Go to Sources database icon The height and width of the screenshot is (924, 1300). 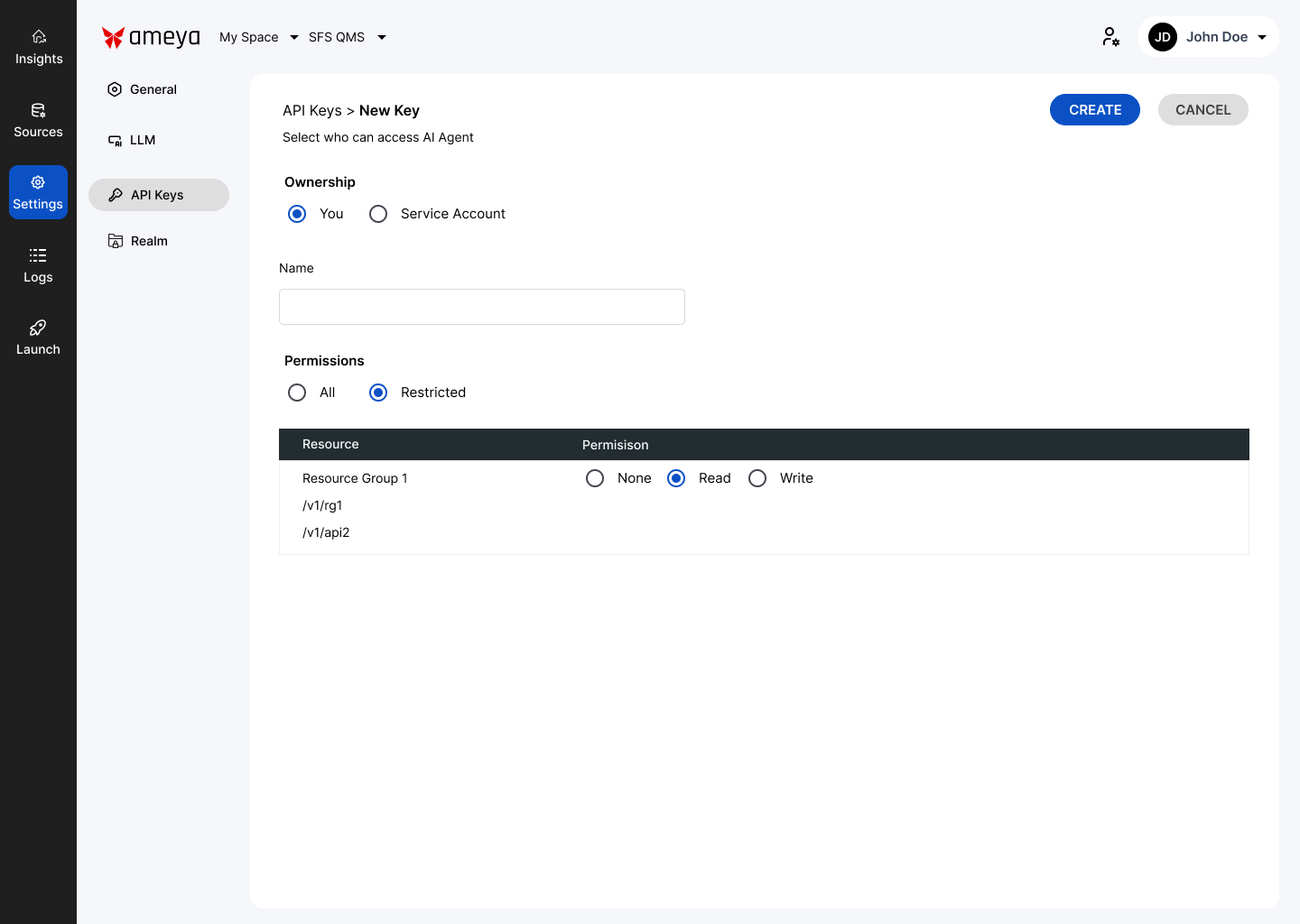(x=38, y=110)
